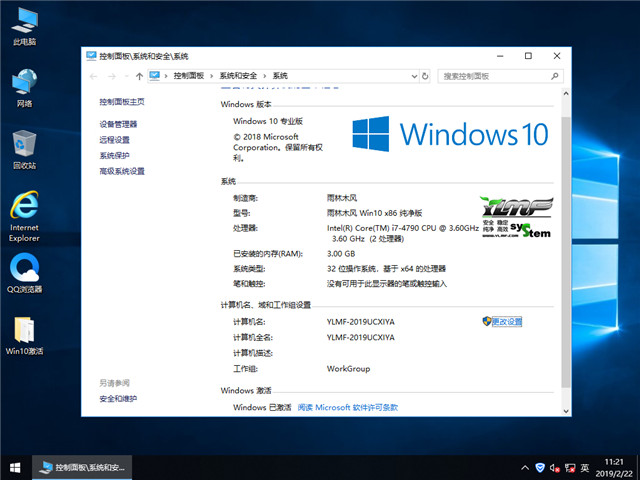Click 更改设置 link

pos(507,322)
